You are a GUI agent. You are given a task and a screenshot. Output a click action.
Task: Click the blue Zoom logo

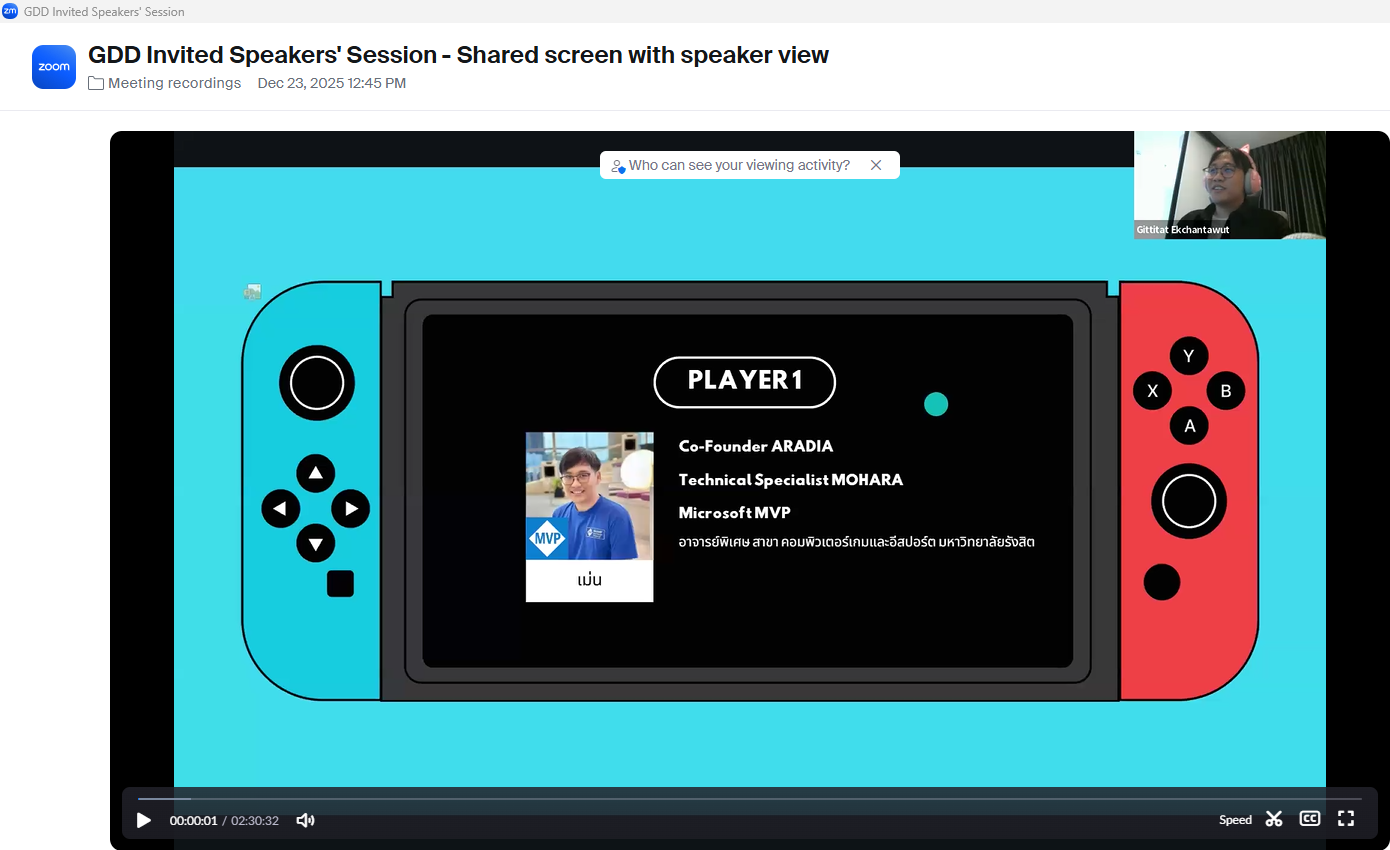(x=54, y=67)
